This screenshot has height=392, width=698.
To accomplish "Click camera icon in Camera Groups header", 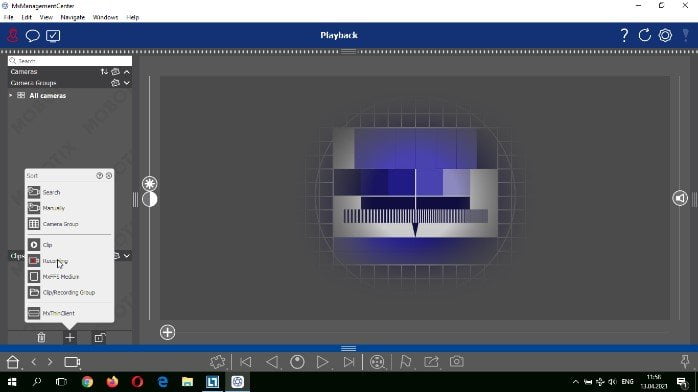I will point(116,83).
